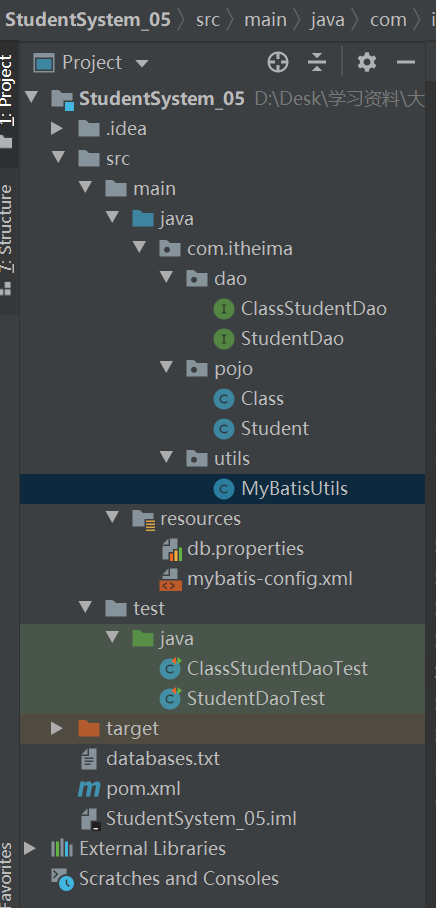
Task: Switch to the Structure tool window tab
Action: point(8,241)
